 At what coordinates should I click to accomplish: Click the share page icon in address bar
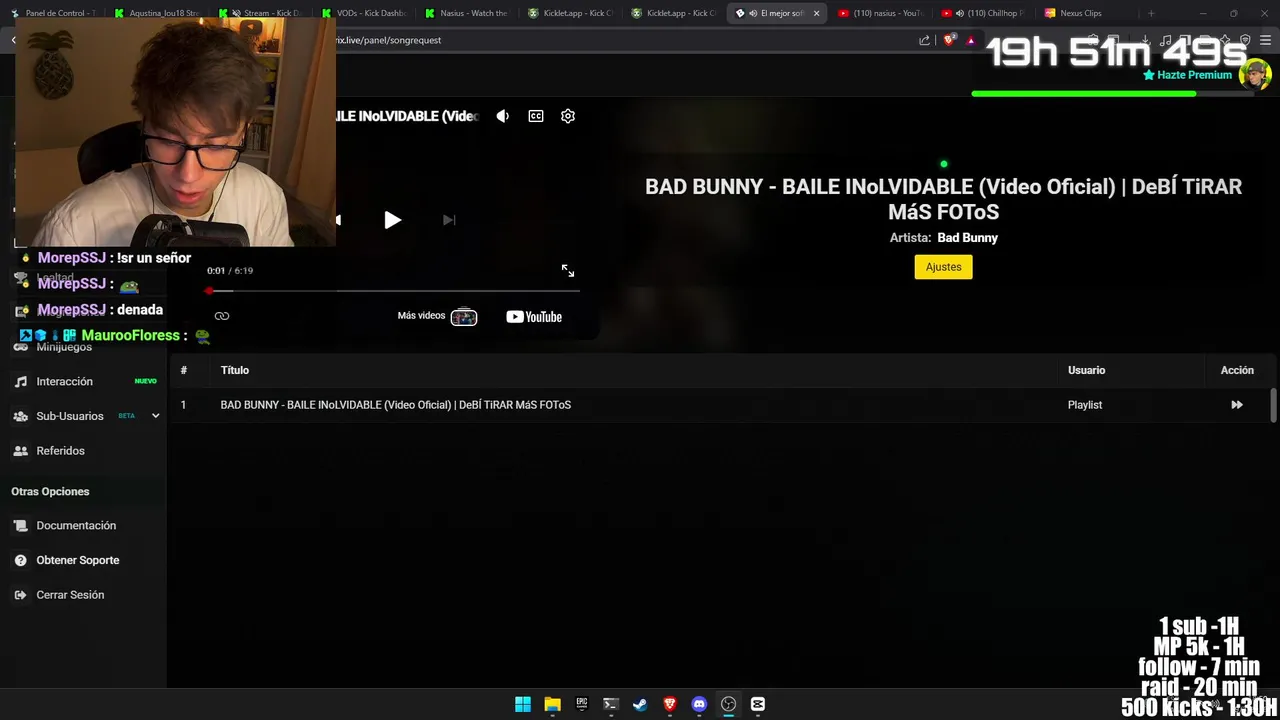pyautogui.click(x=925, y=40)
